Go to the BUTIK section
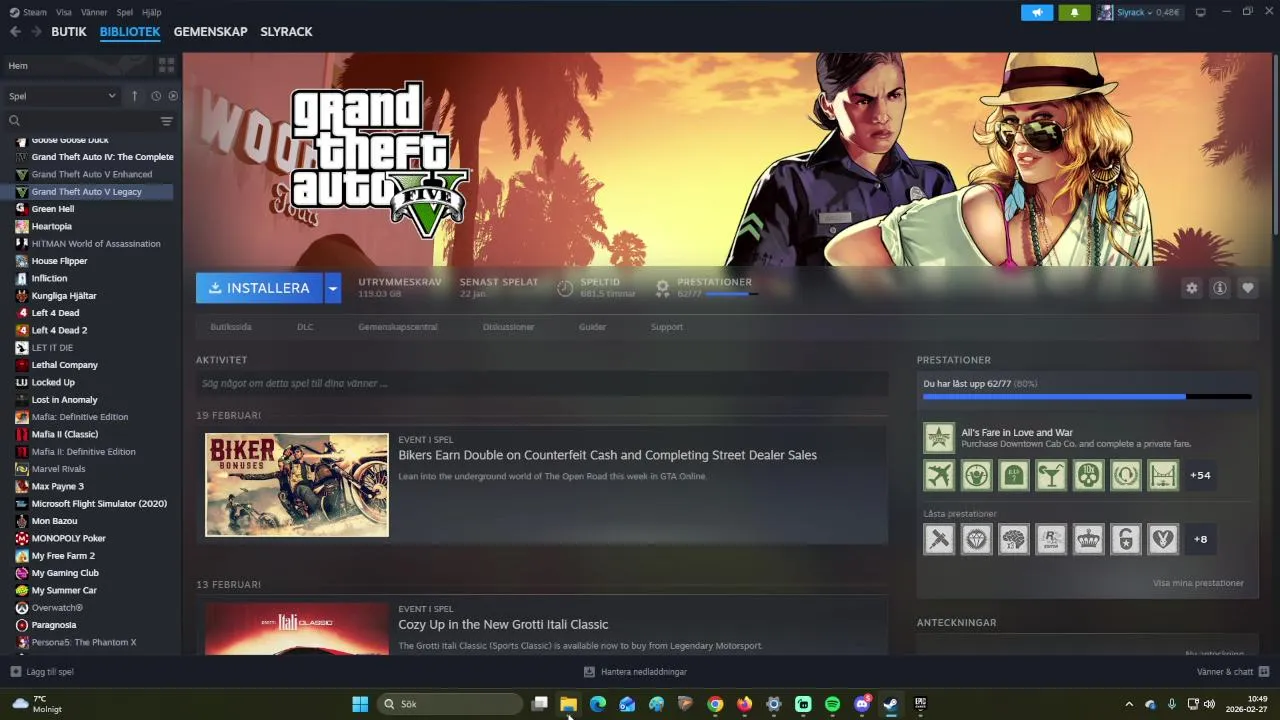Viewport: 1280px width, 720px height. pos(69,32)
